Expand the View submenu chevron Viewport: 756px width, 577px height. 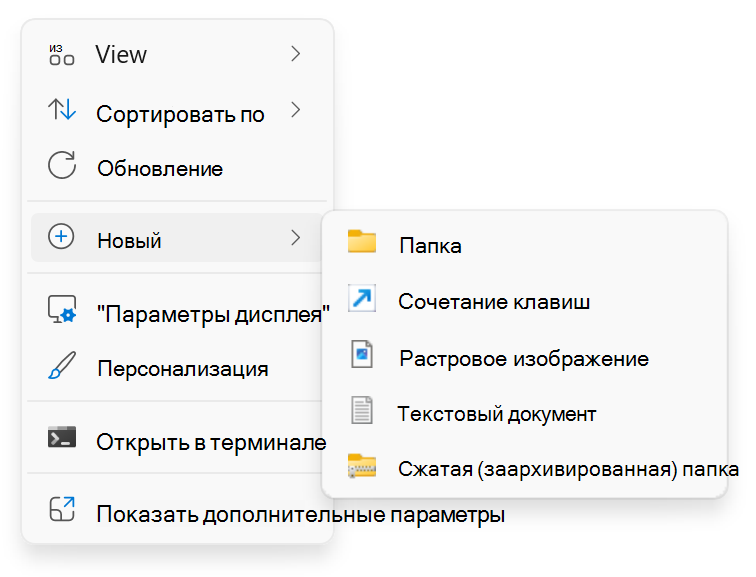pyautogui.click(x=296, y=54)
